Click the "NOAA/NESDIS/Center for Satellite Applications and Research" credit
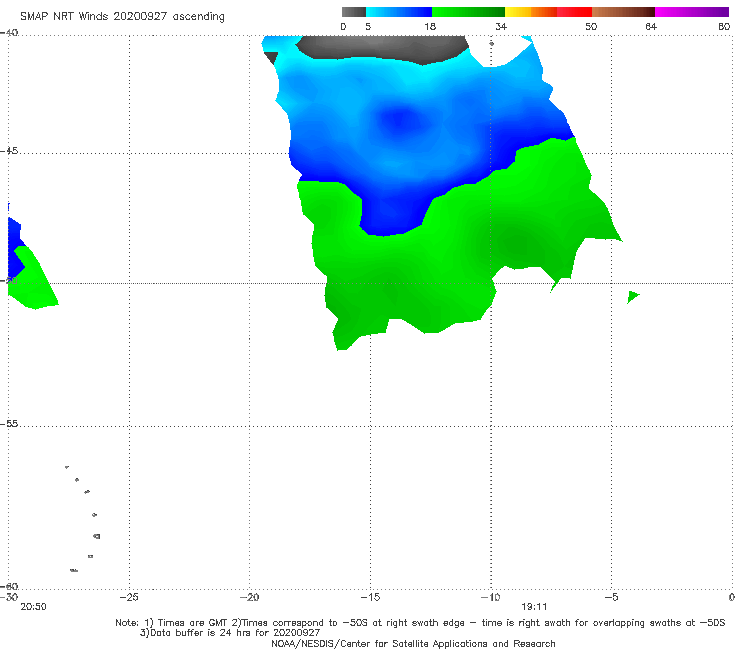Screen dimensions: 740x650 (413, 644)
